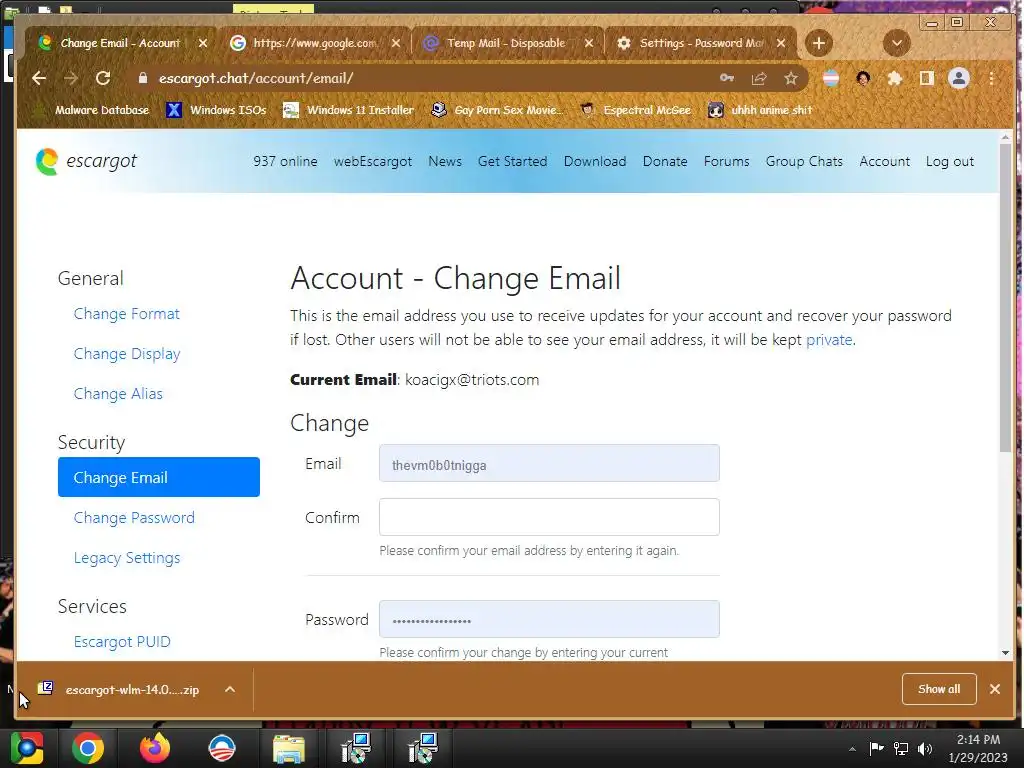Click the escargot logo
Viewport: 1024px width, 768px height.
86,161
